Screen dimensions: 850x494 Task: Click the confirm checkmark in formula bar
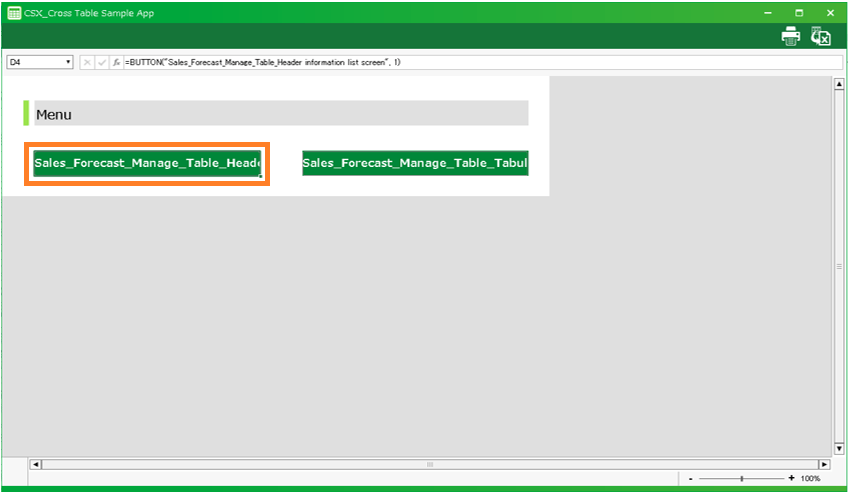coord(101,62)
